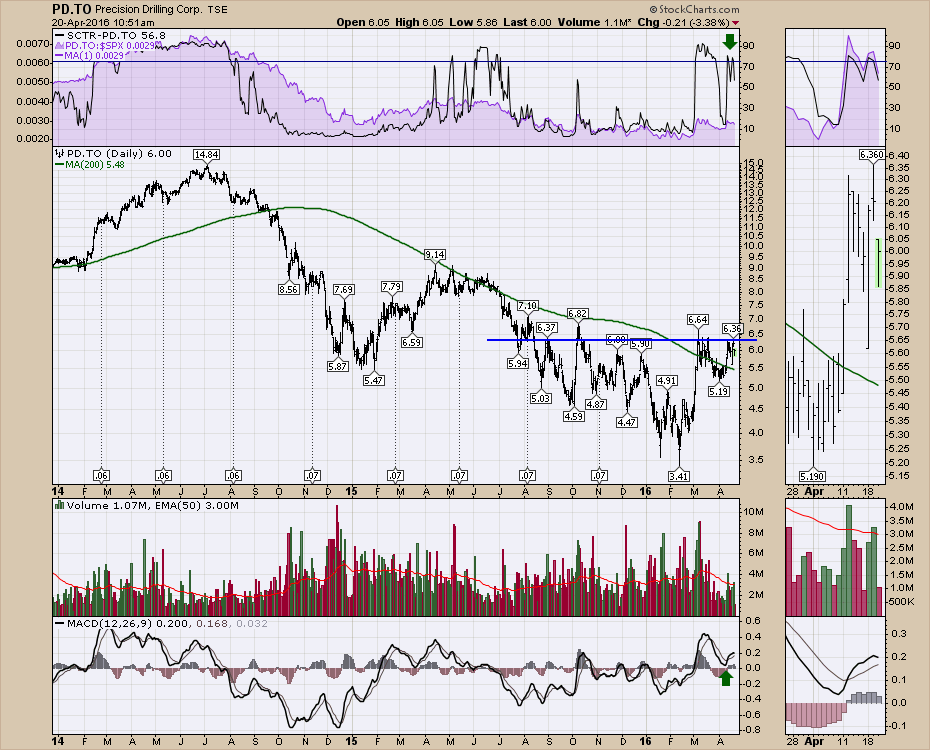The image size is (930, 750).
Task: Click the 6.59 price label
Action: 411,342
